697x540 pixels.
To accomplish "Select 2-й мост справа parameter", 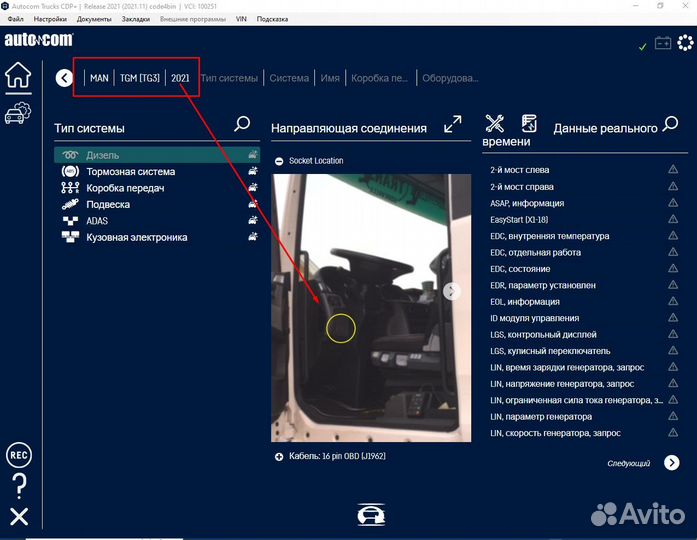I will [x=522, y=187].
